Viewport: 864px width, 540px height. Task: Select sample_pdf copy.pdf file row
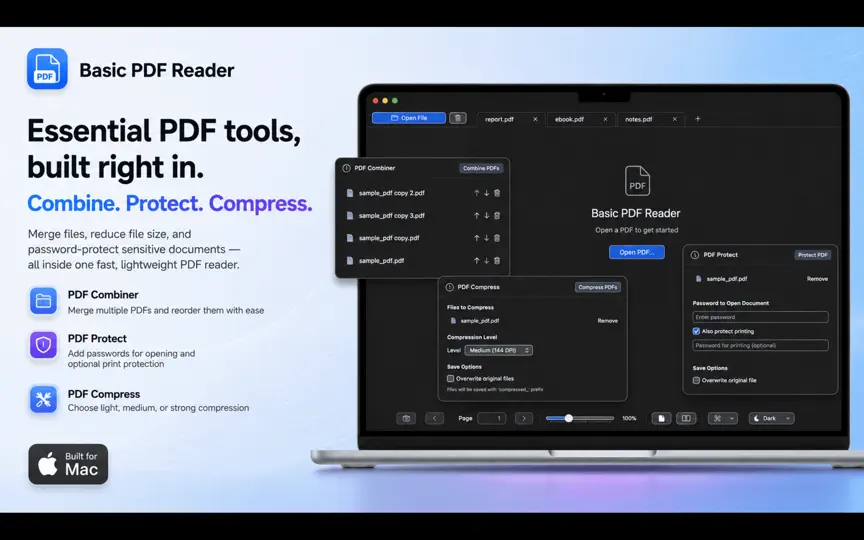tap(422, 238)
